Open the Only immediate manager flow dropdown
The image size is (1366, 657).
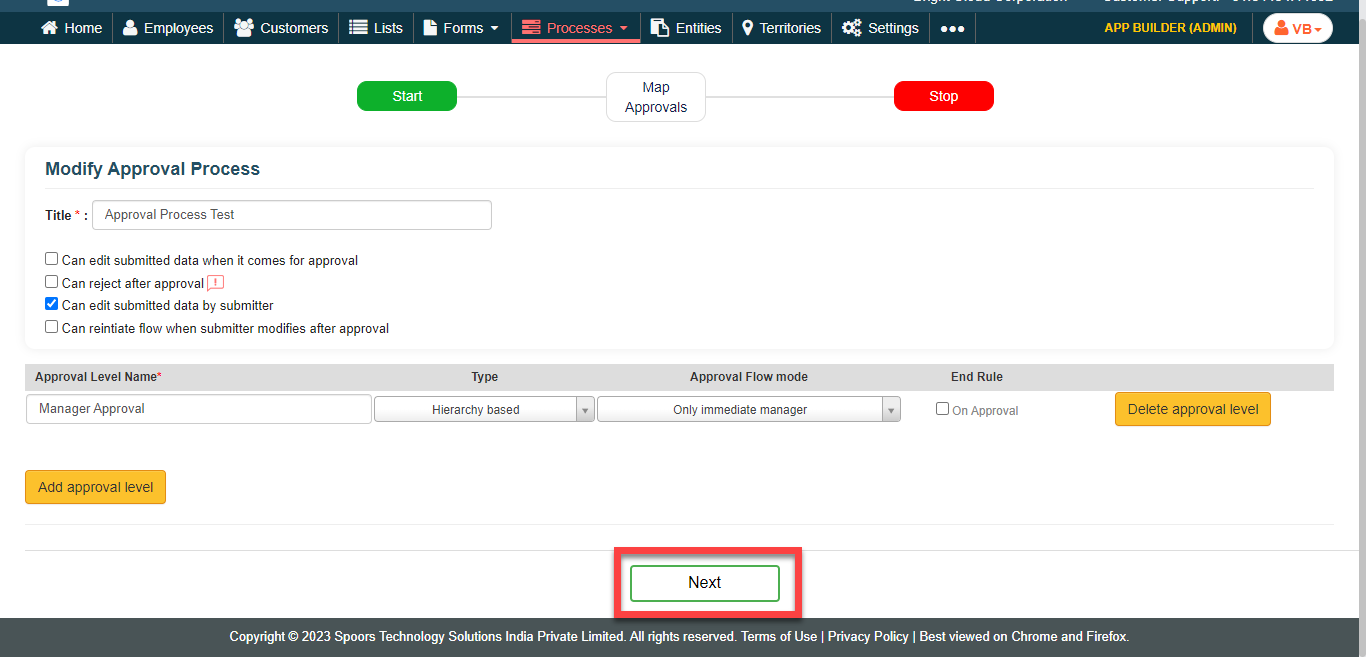[x=748, y=409]
